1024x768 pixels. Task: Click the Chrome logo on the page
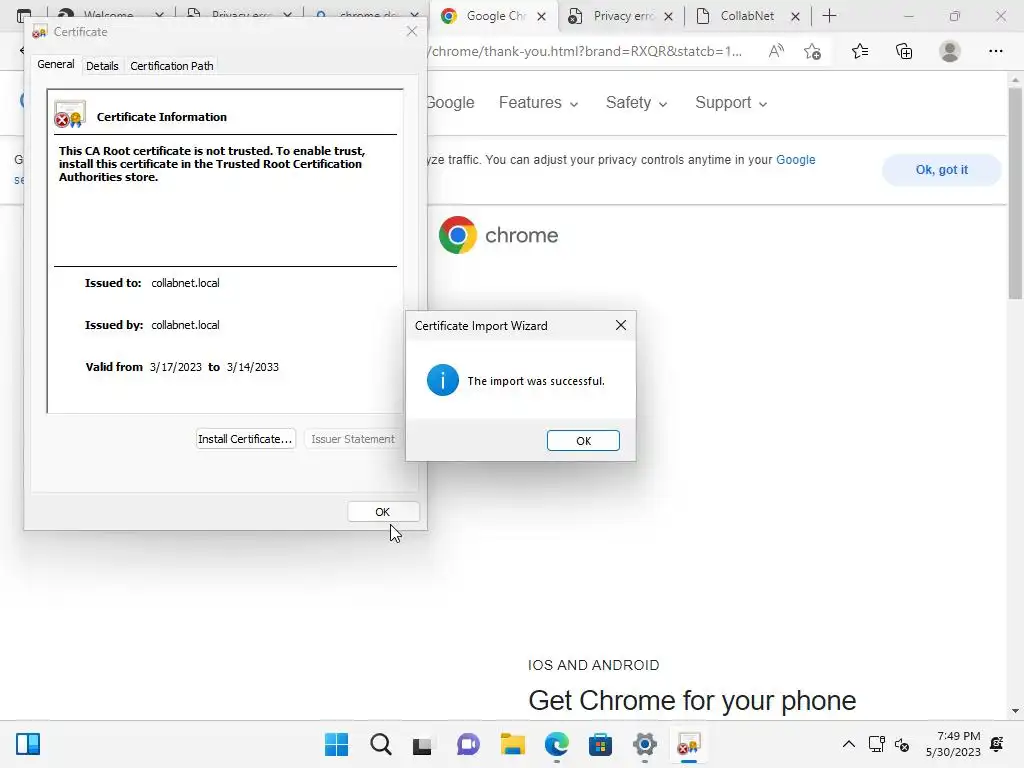498,235
